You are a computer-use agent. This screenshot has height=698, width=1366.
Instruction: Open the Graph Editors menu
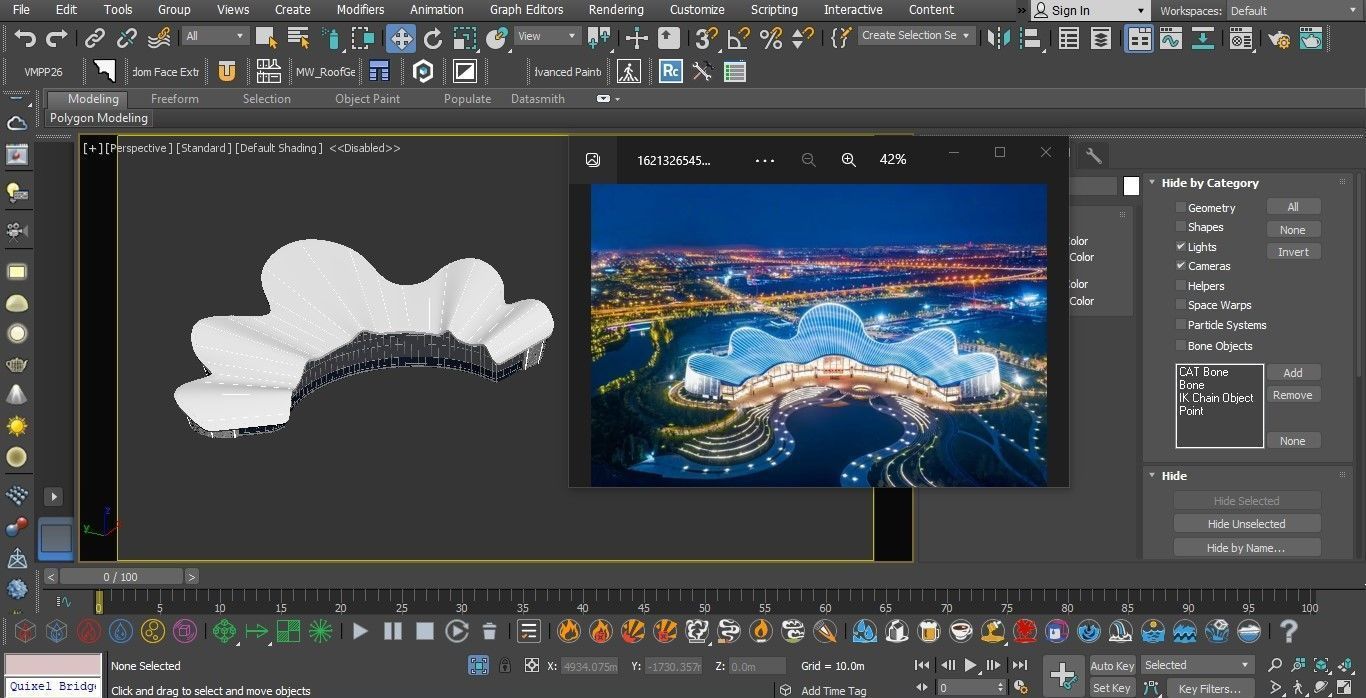coord(526,10)
